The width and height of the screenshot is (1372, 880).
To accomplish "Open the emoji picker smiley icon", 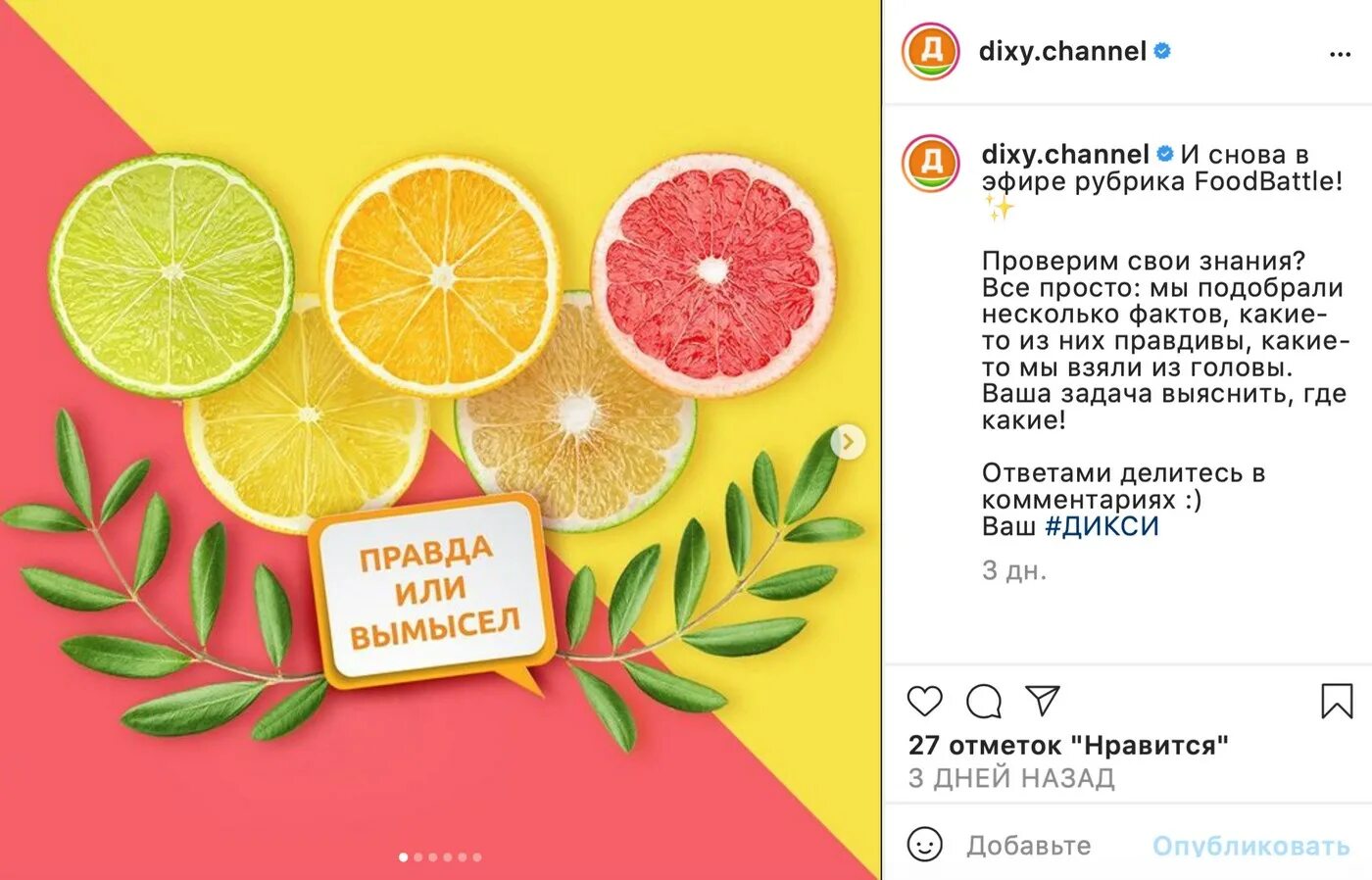I will (x=924, y=844).
